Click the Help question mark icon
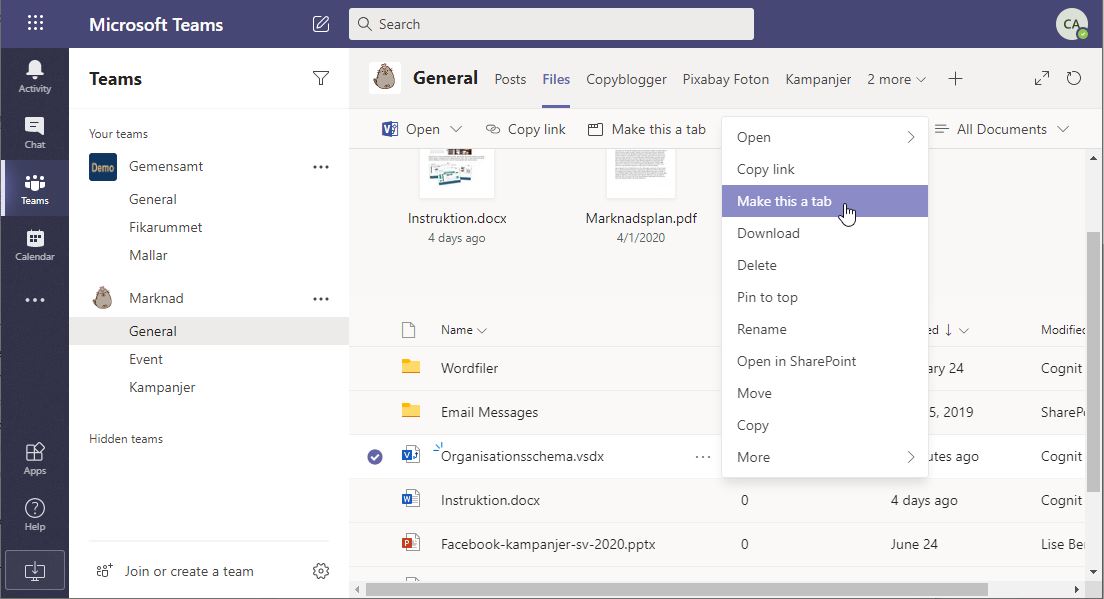 coord(34,514)
